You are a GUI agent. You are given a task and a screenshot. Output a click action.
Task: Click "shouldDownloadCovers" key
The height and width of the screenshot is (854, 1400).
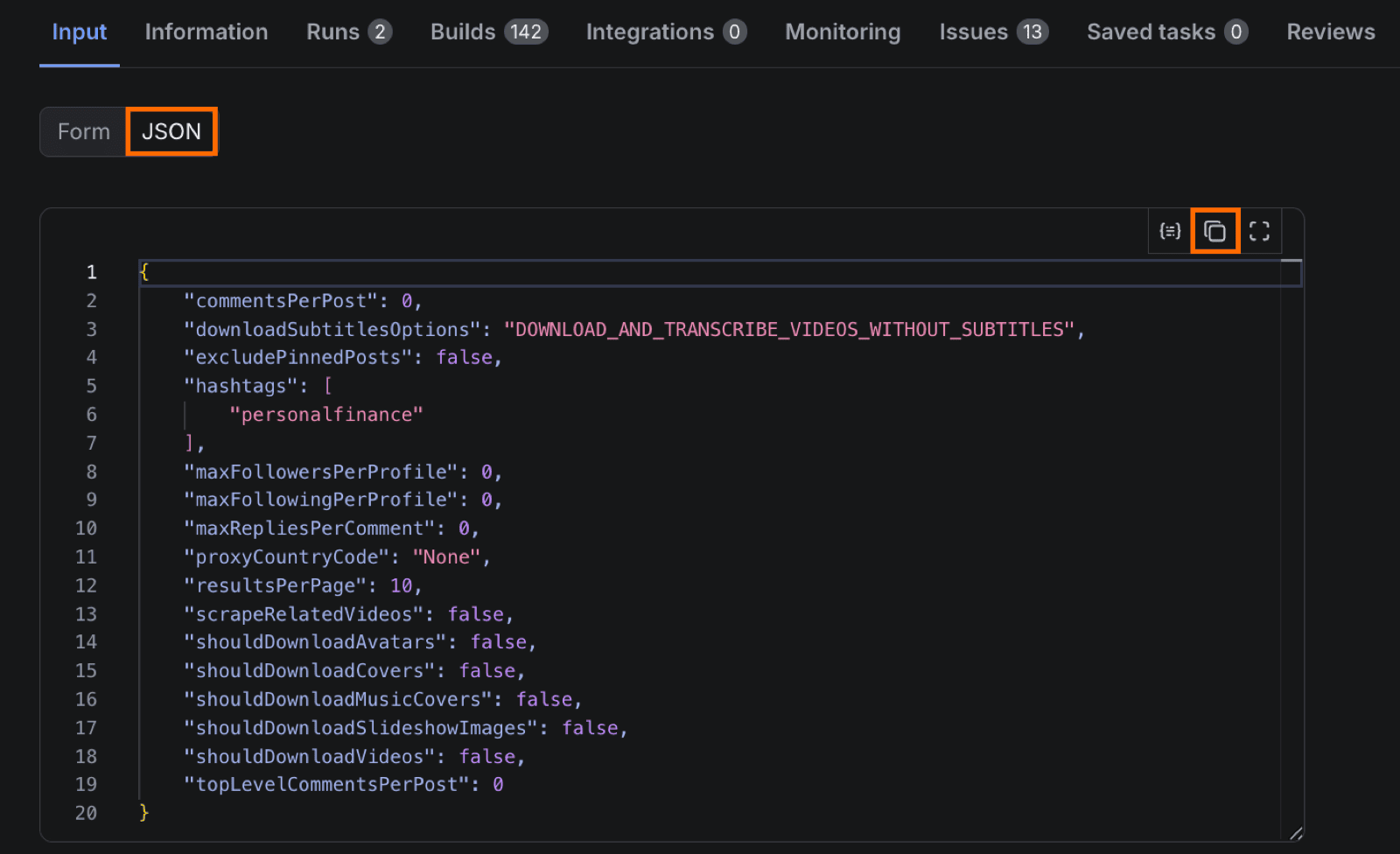310,671
